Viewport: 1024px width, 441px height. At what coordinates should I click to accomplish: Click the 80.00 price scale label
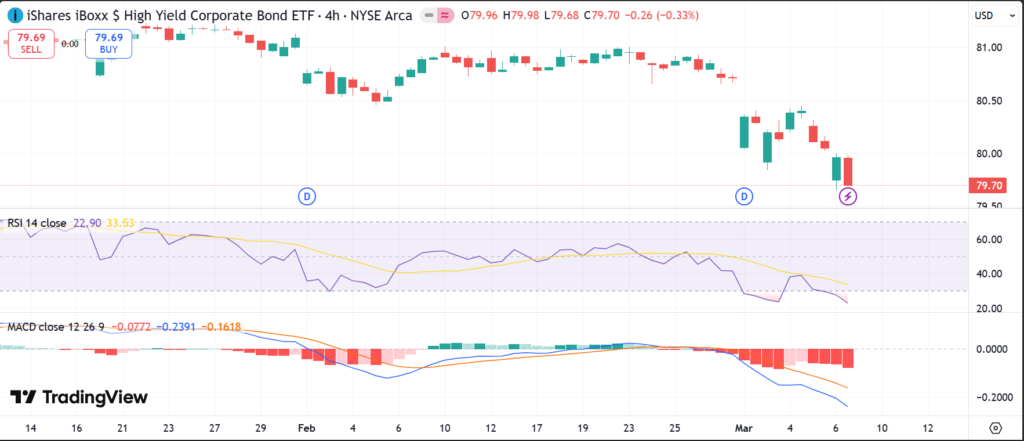tap(989, 154)
